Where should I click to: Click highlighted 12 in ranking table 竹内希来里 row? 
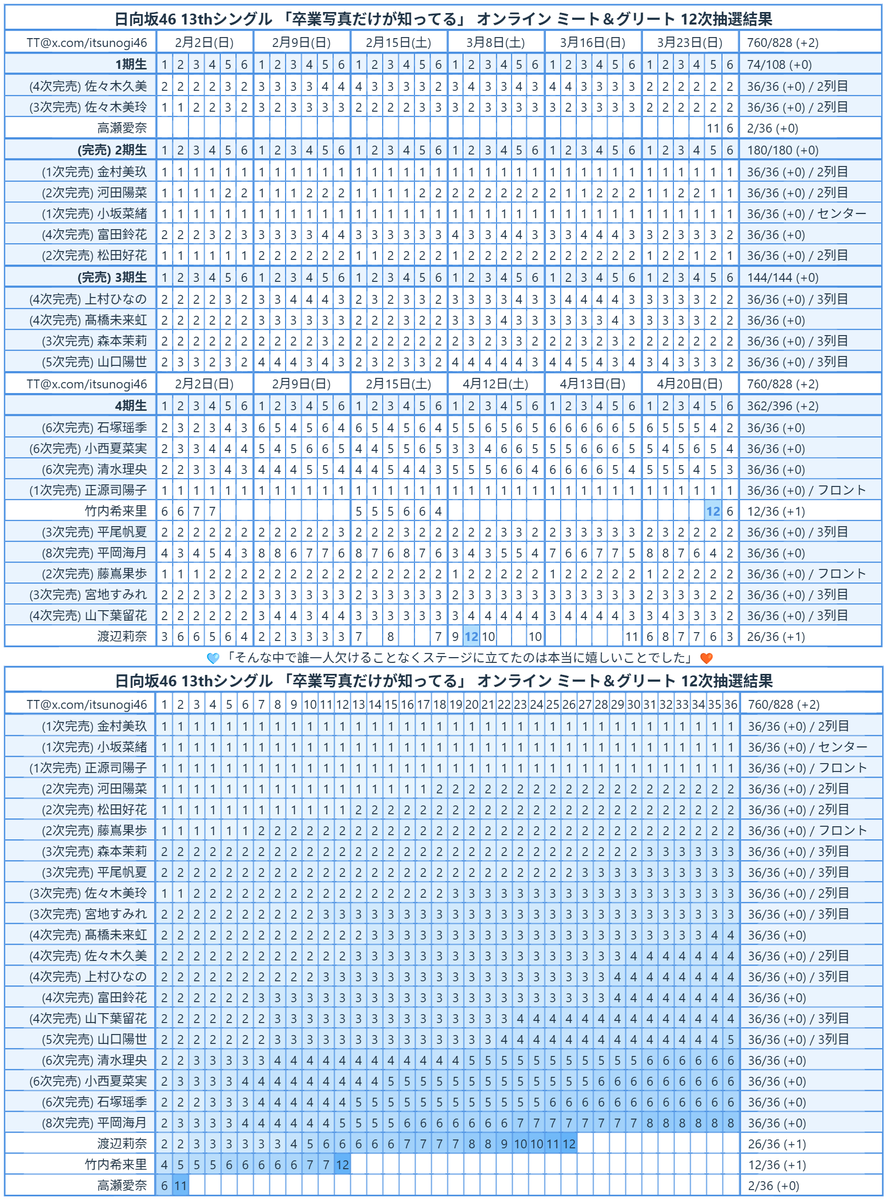click(343, 1165)
